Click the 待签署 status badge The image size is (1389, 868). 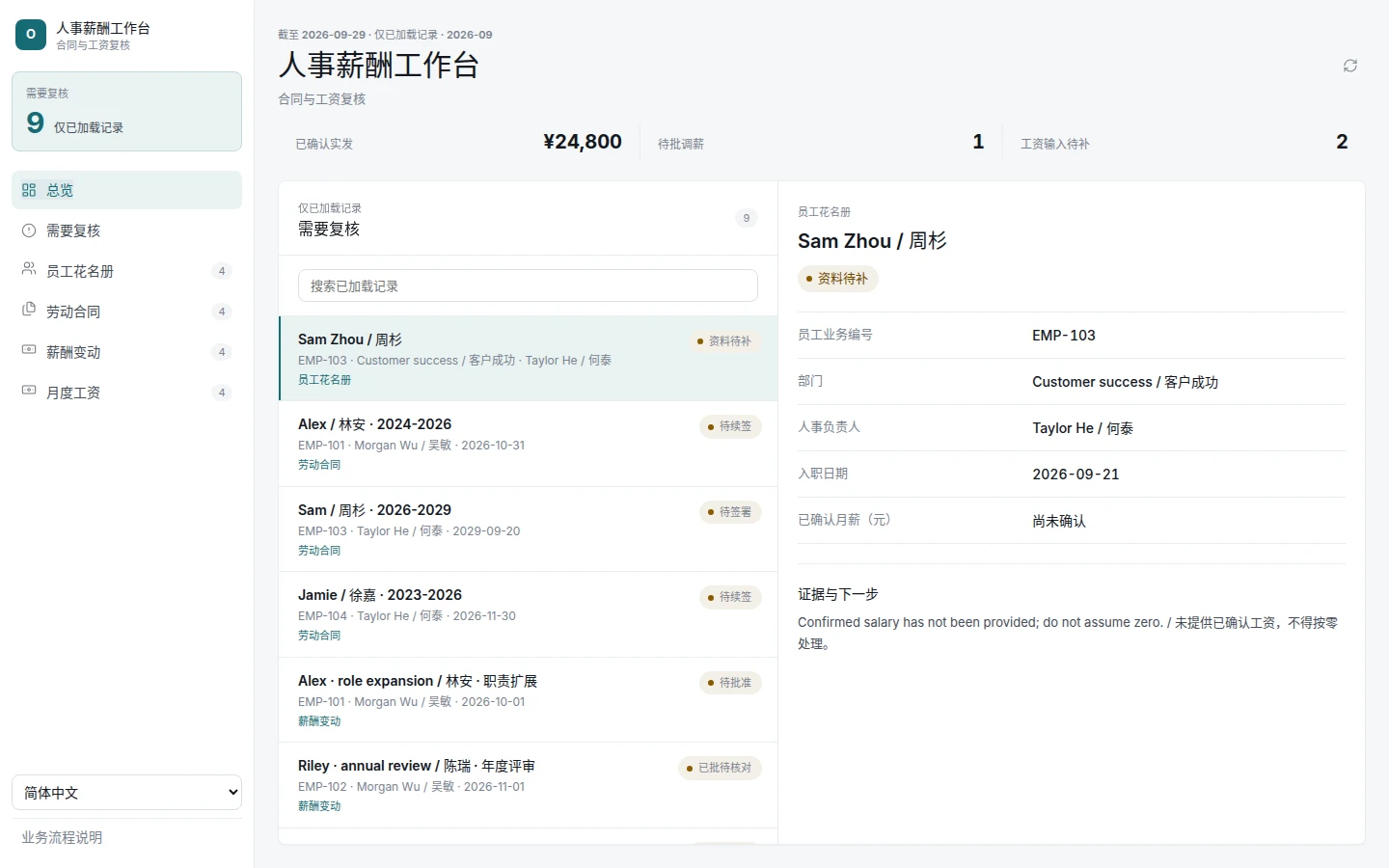[x=730, y=512]
